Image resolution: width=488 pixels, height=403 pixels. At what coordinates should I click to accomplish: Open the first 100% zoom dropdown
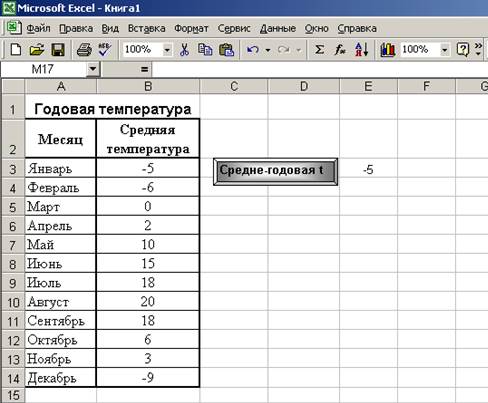click(x=167, y=50)
